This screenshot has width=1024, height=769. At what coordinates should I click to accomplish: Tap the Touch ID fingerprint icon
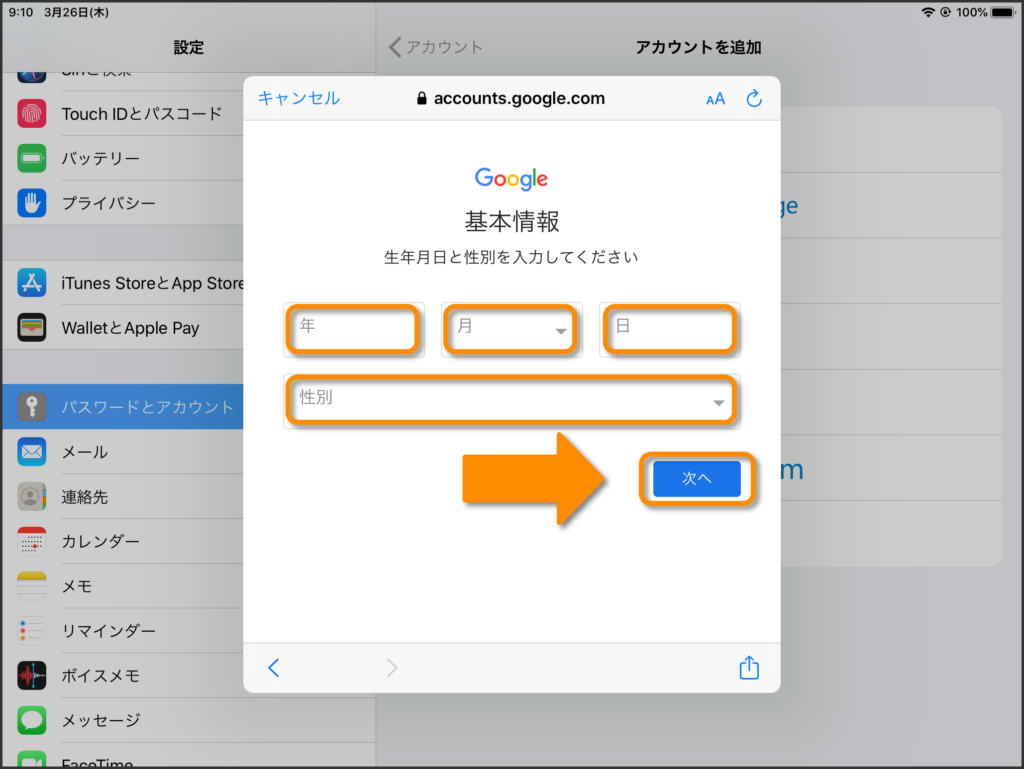[x=32, y=113]
